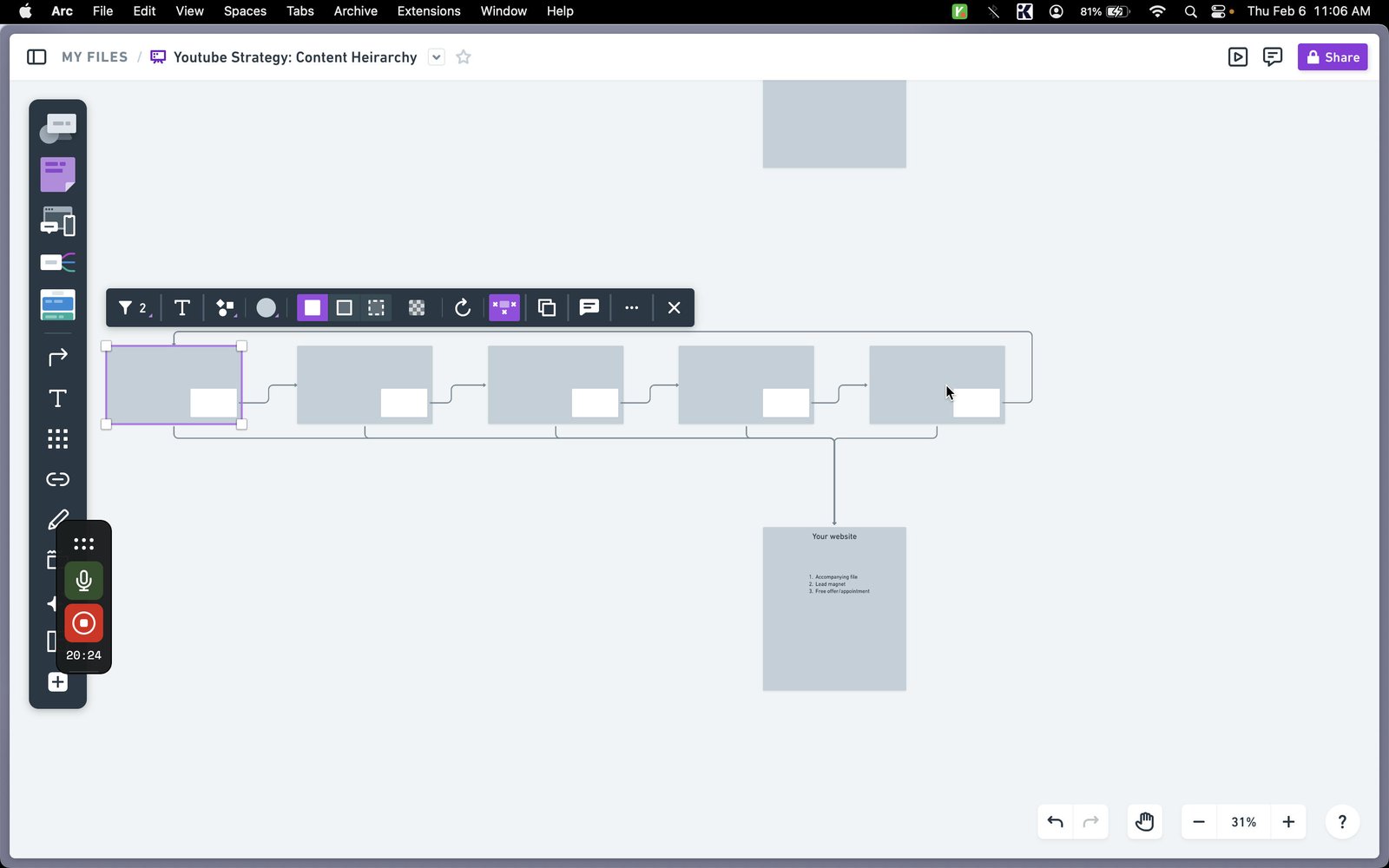
Task: Toggle the purple auto-layout button
Action: click(504, 307)
